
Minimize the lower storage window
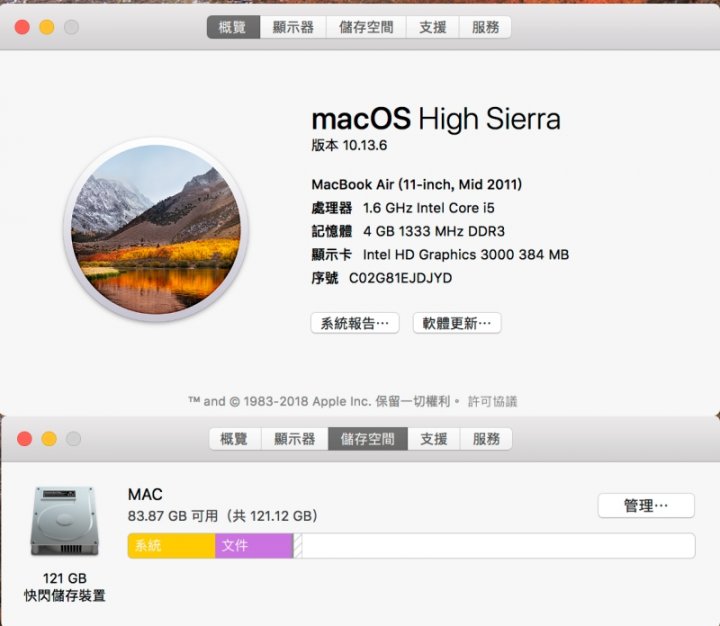click(x=49, y=439)
